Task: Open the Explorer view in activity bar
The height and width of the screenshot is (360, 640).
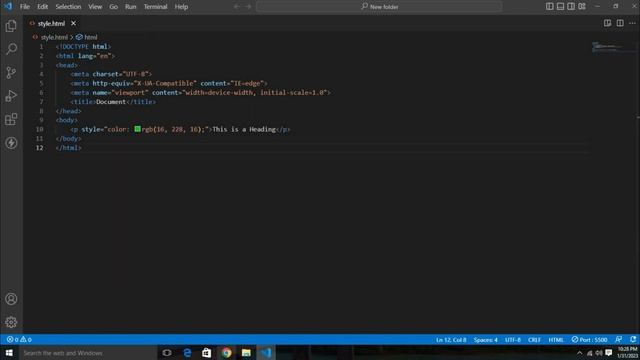Action: (11, 26)
